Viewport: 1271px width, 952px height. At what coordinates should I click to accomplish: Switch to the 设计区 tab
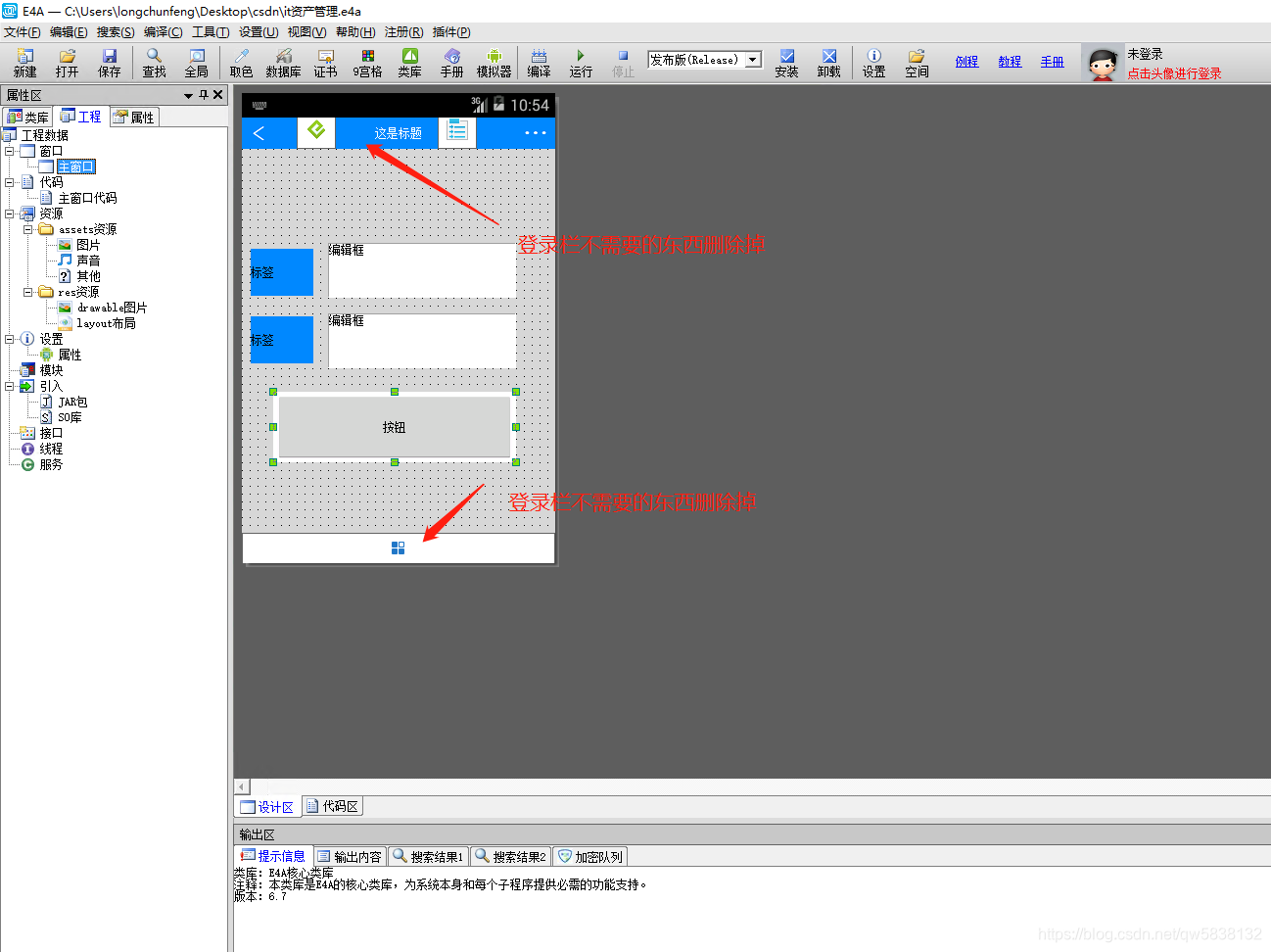(267, 806)
